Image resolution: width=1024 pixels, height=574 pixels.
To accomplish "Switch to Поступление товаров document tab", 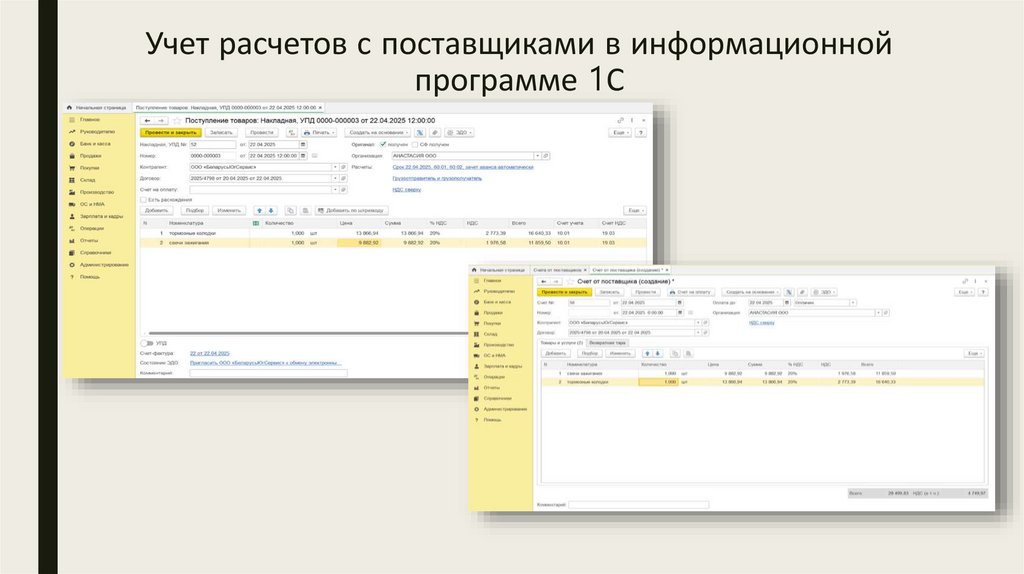I will (228, 108).
